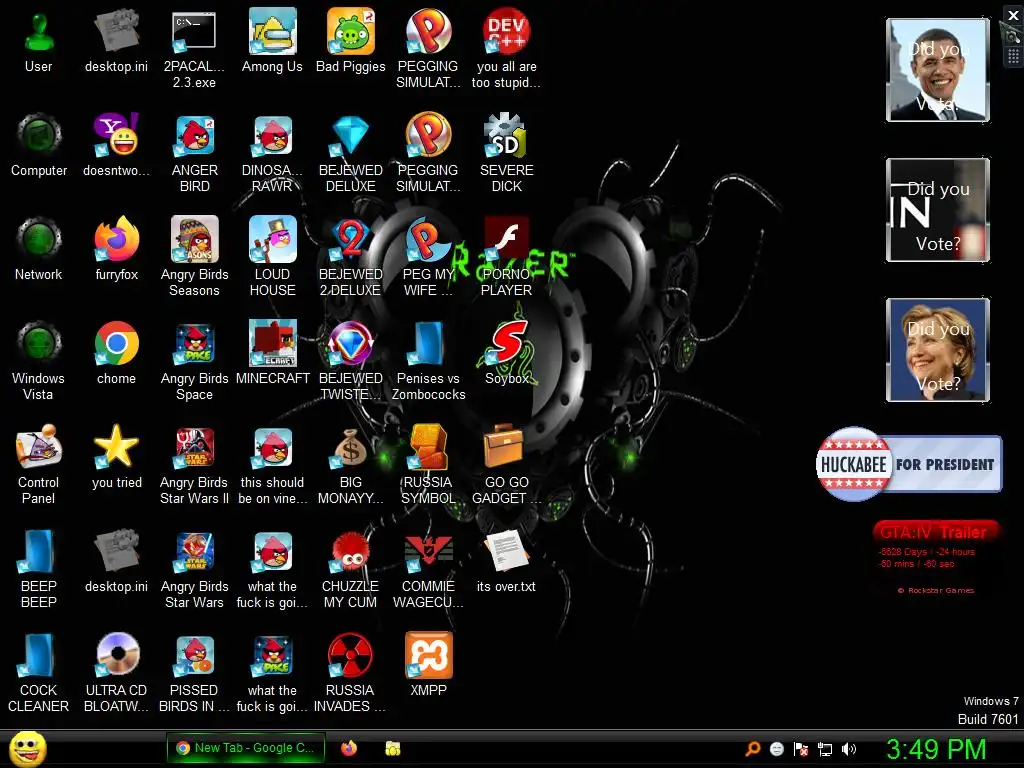Launch the chome Chrome shortcut
This screenshot has width=1024, height=768.
pos(116,353)
